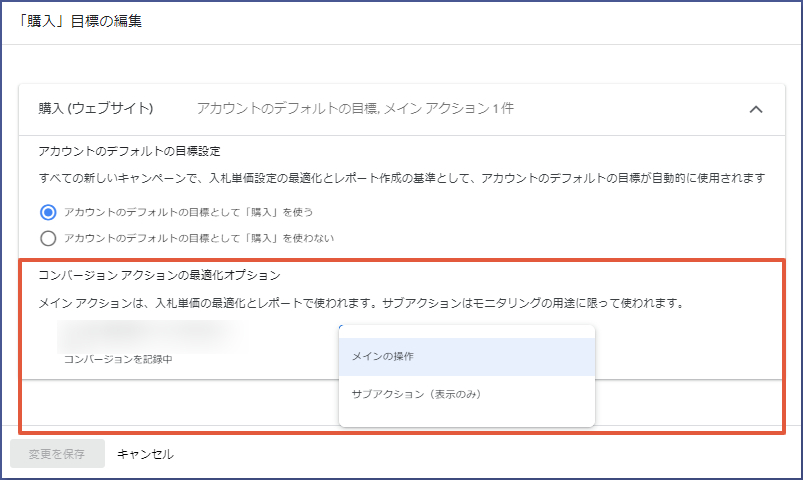Screen dimensions: 803x480
Task: Click the コンバージョンを記録中 status text
Action: (118, 358)
